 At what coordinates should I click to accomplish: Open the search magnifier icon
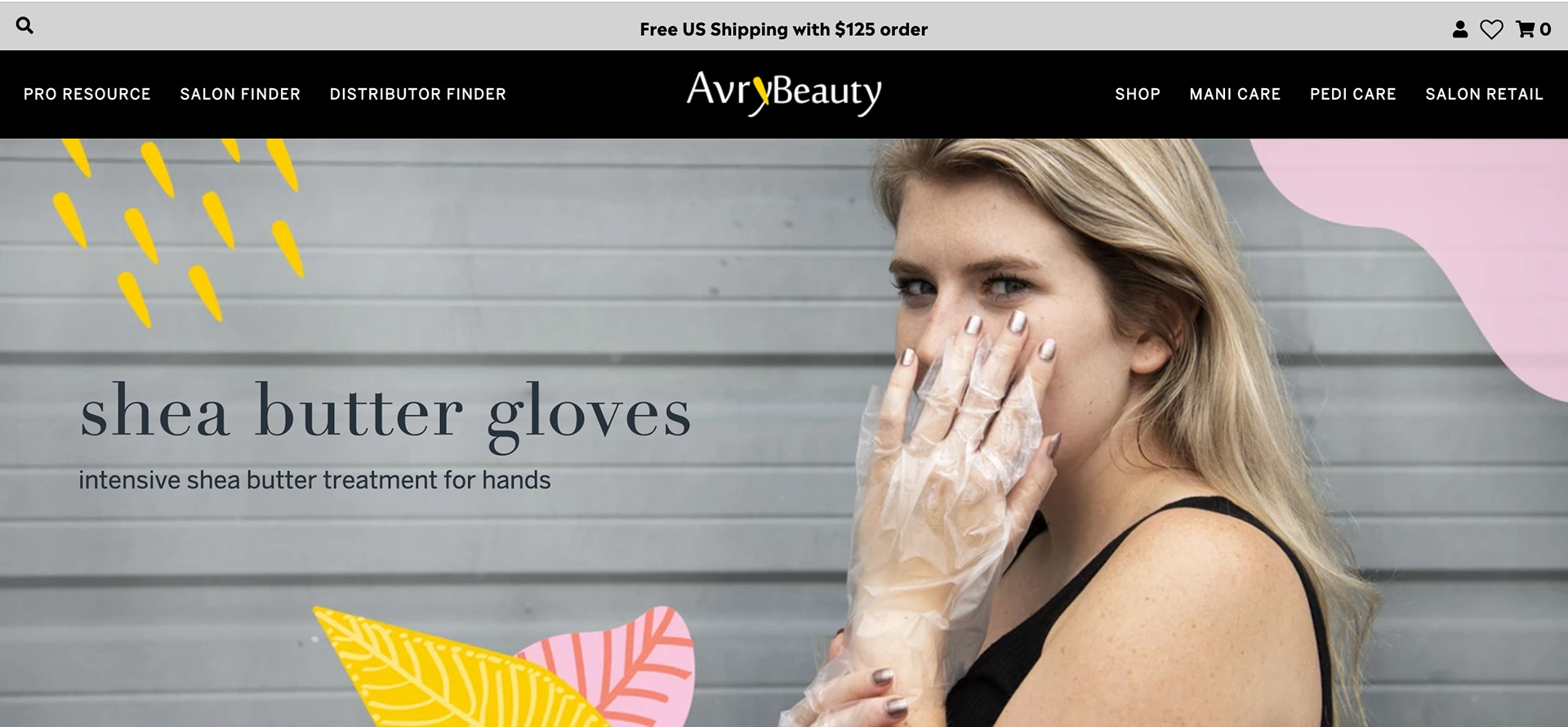pos(24,25)
